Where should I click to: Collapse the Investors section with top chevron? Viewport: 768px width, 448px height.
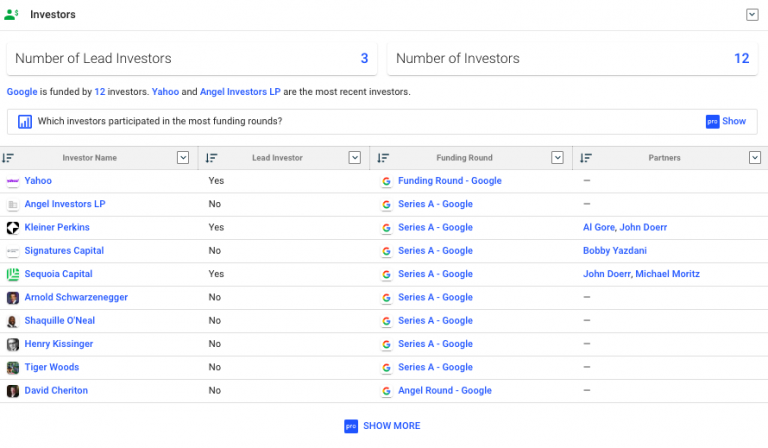[x=752, y=15]
